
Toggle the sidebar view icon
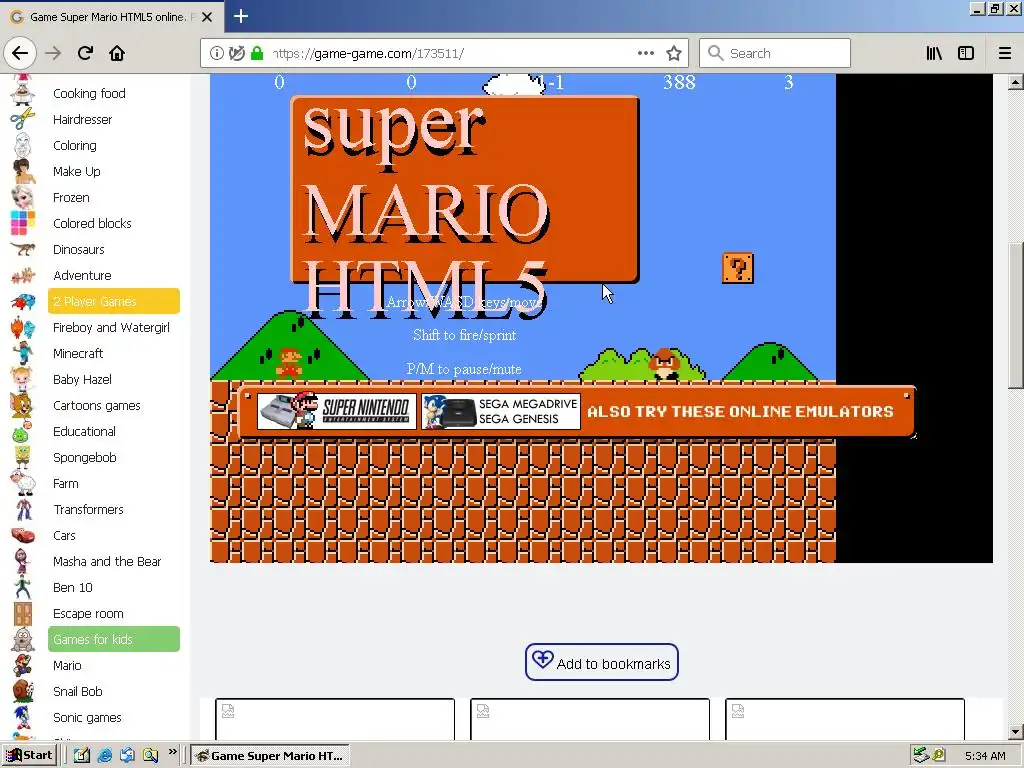click(966, 53)
